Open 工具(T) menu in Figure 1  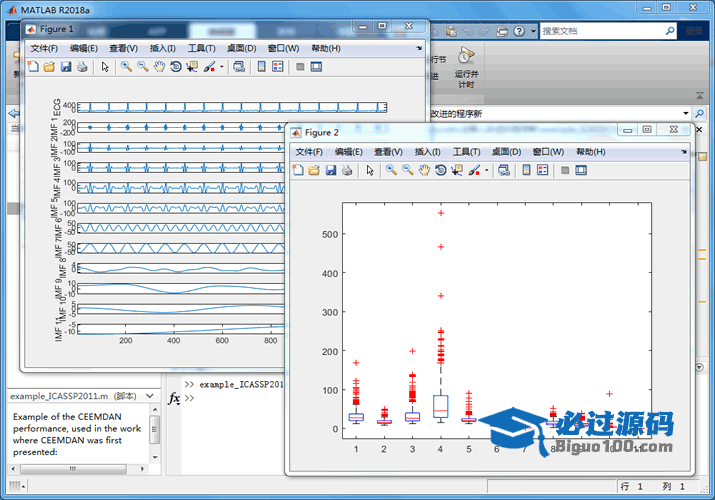click(x=202, y=48)
